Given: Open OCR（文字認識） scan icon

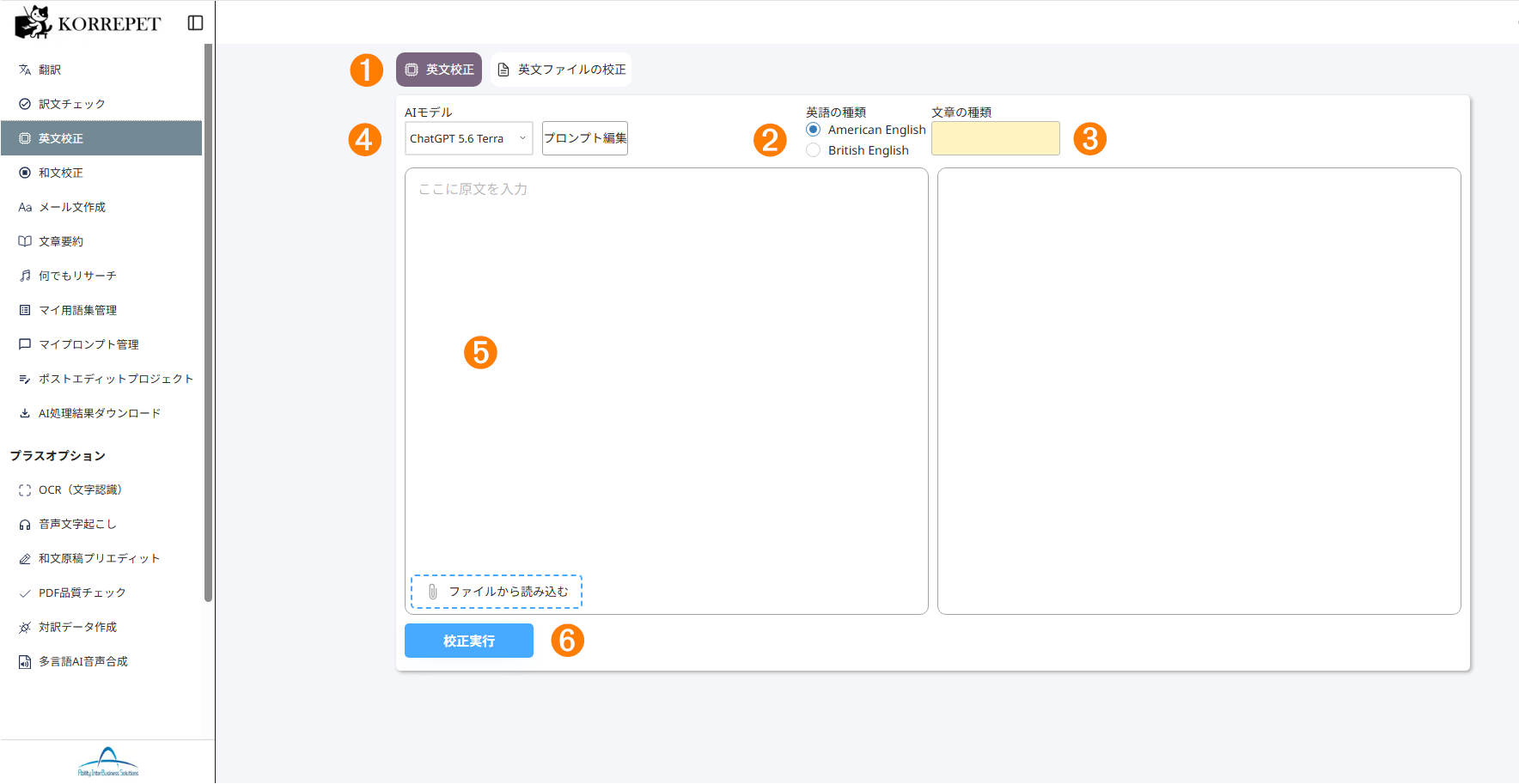Looking at the screenshot, I should pos(25,490).
